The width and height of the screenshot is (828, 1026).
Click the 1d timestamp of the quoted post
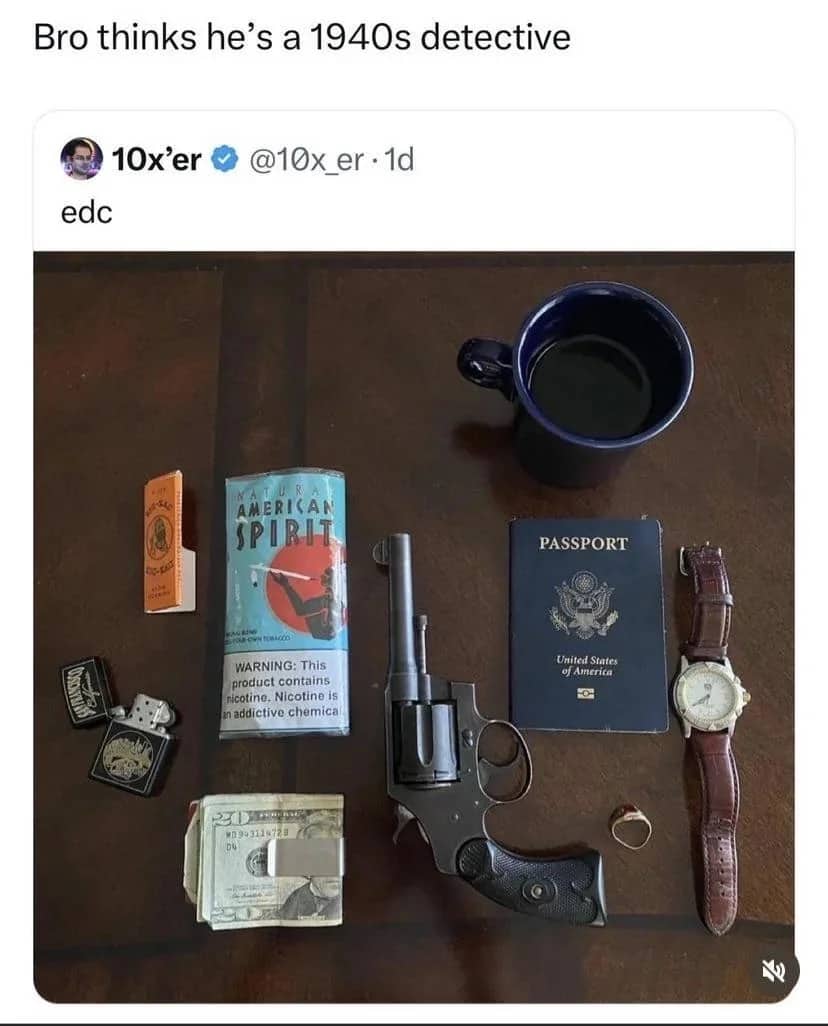click(x=399, y=160)
